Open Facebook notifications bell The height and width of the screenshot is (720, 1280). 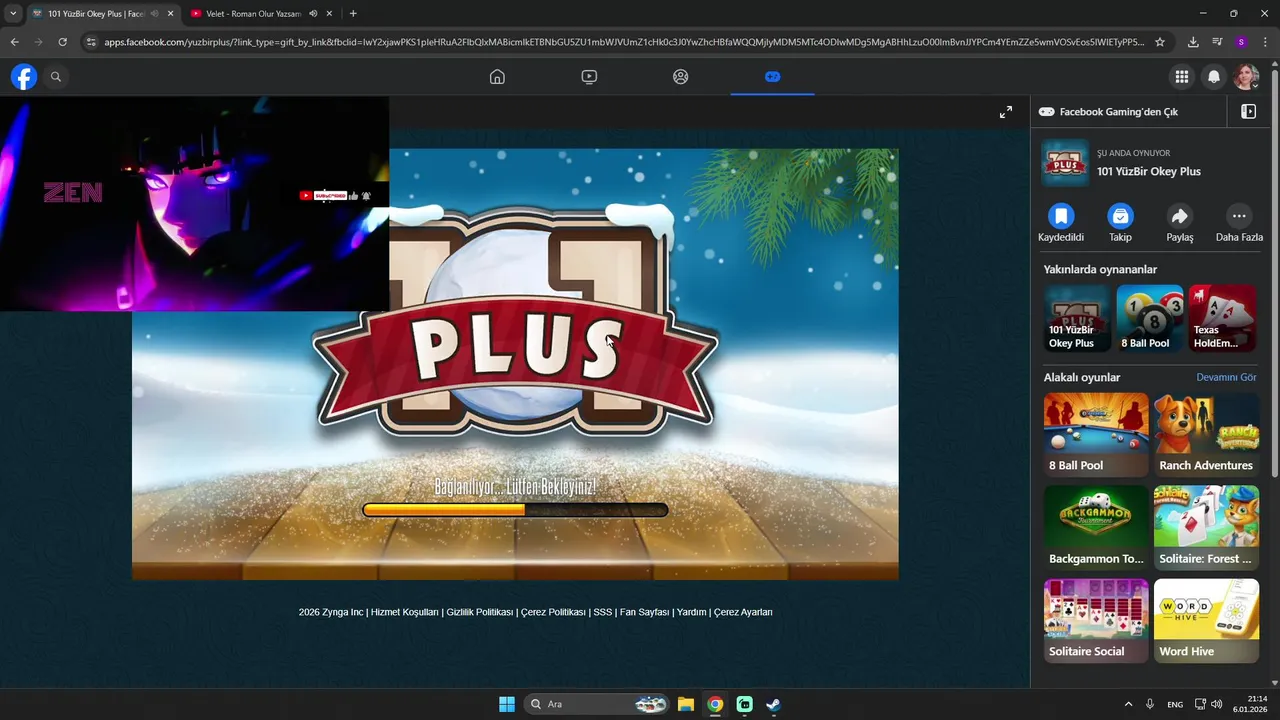1214,76
